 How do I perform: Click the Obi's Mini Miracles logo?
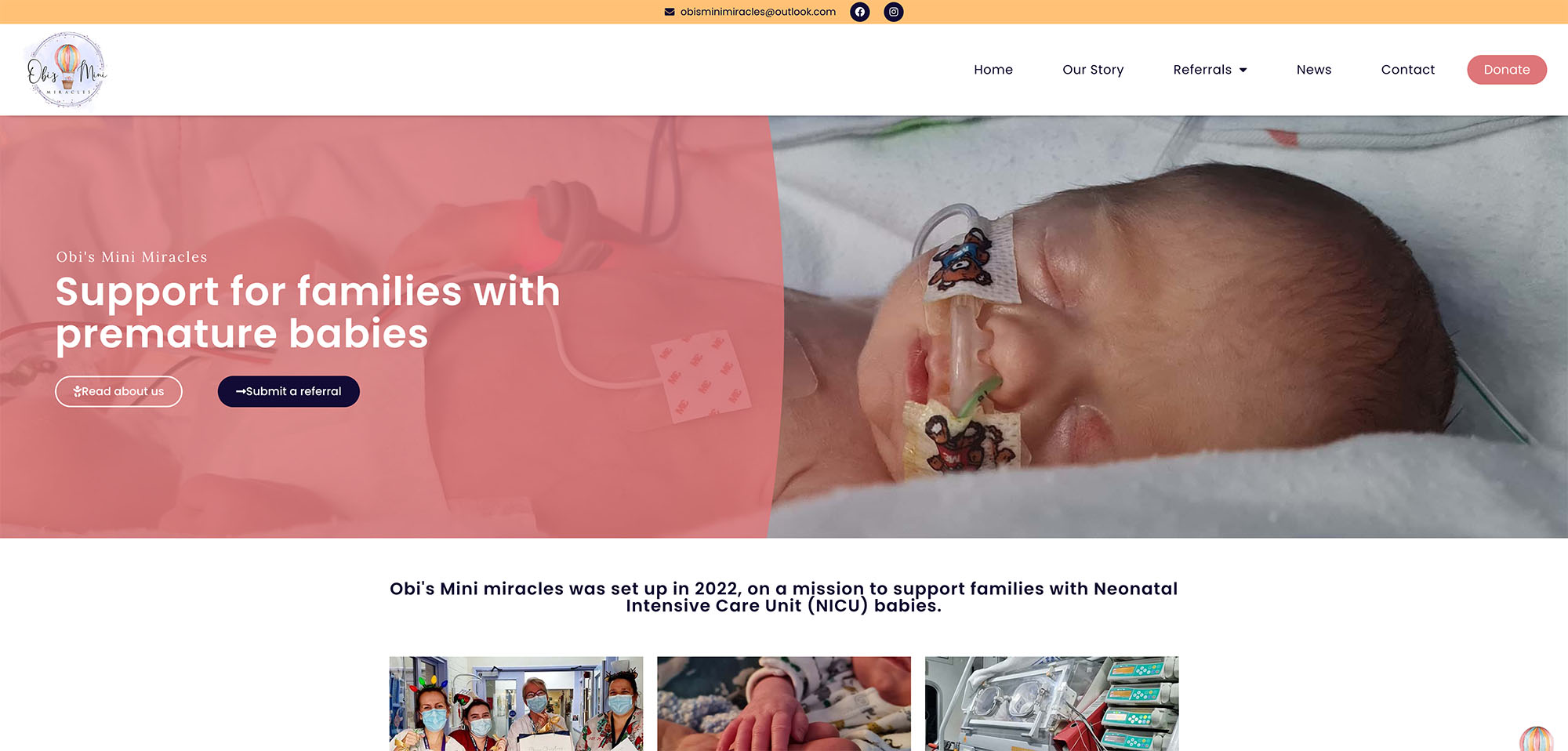(x=67, y=70)
